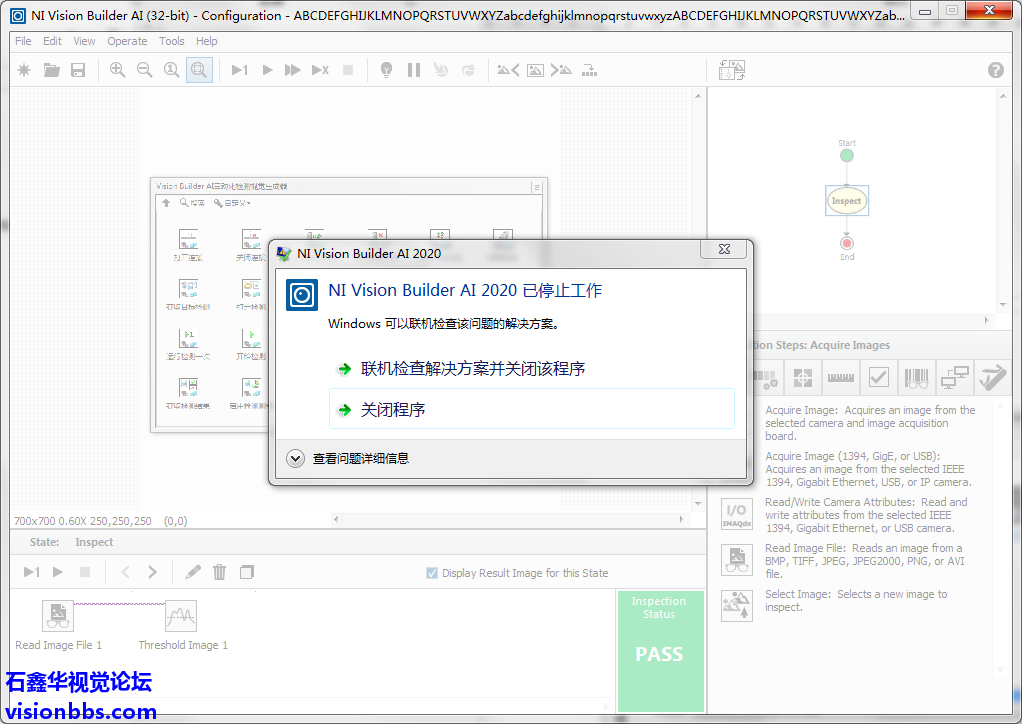1022x724 pixels.
Task: Choose the first option with a green arrow in crash dialog
Action: pyautogui.click(x=532, y=369)
